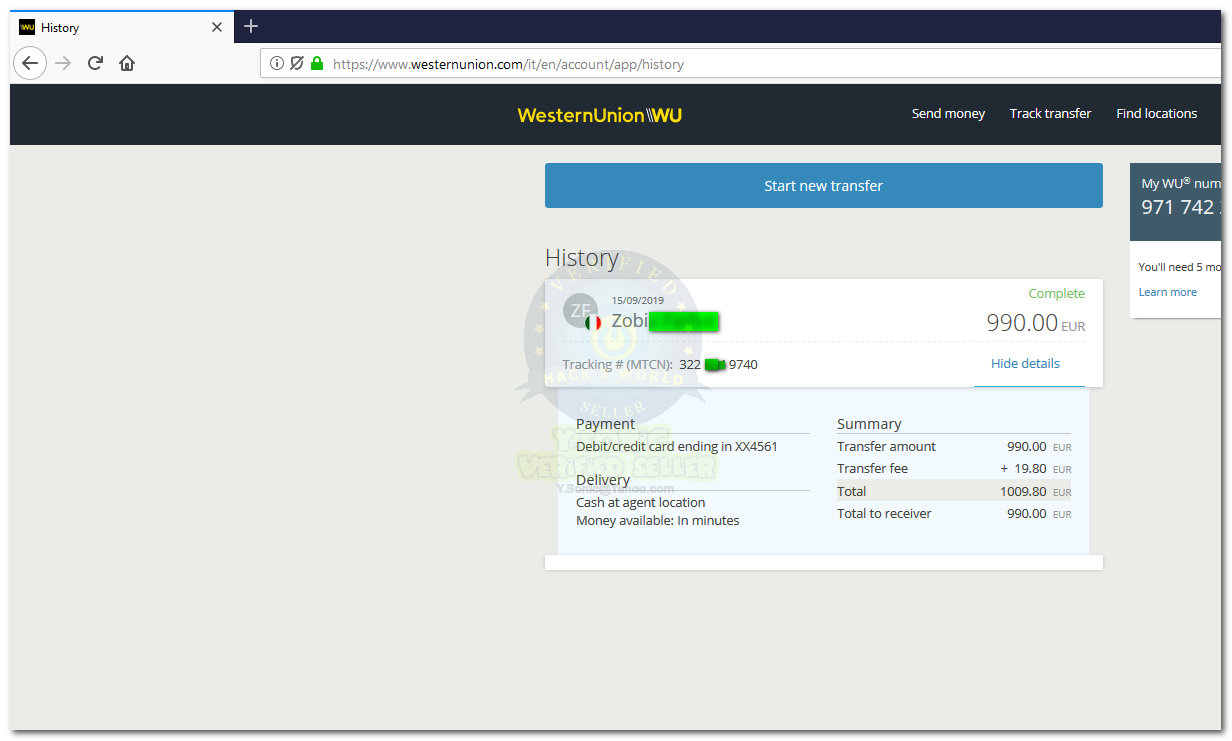Click the Total to receiver label
Image resolution: width=1232 pixels, height=741 pixels.
coord(884,514)
